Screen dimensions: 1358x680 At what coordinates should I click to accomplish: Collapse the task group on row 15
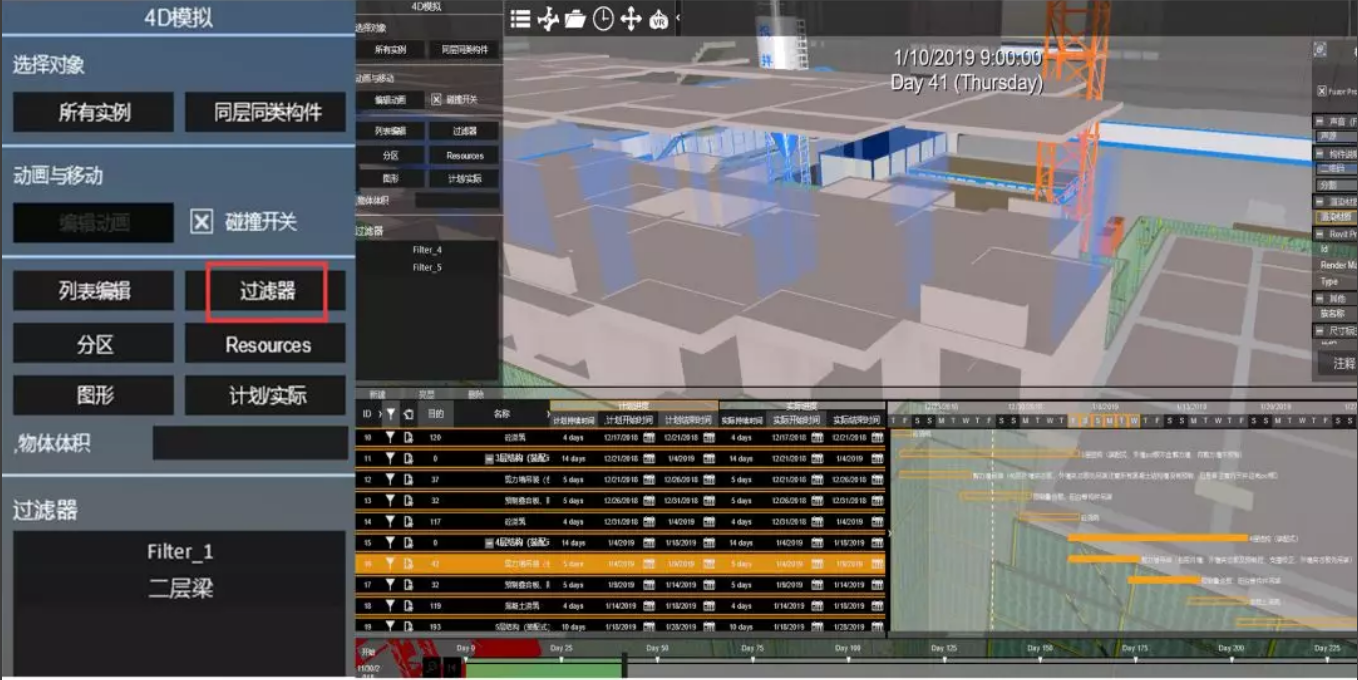[x=487, y=542]
